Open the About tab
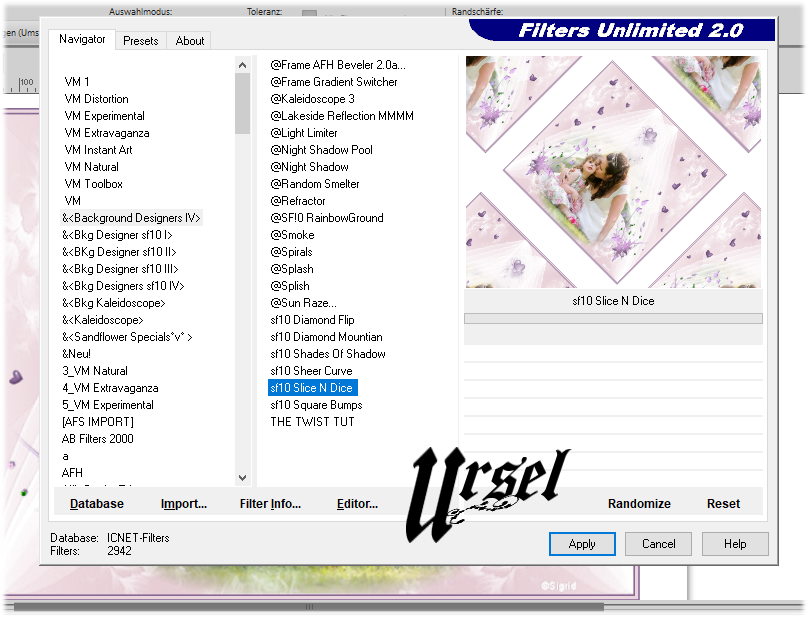This screenshot has width=808, height=617. coord(190,41)
